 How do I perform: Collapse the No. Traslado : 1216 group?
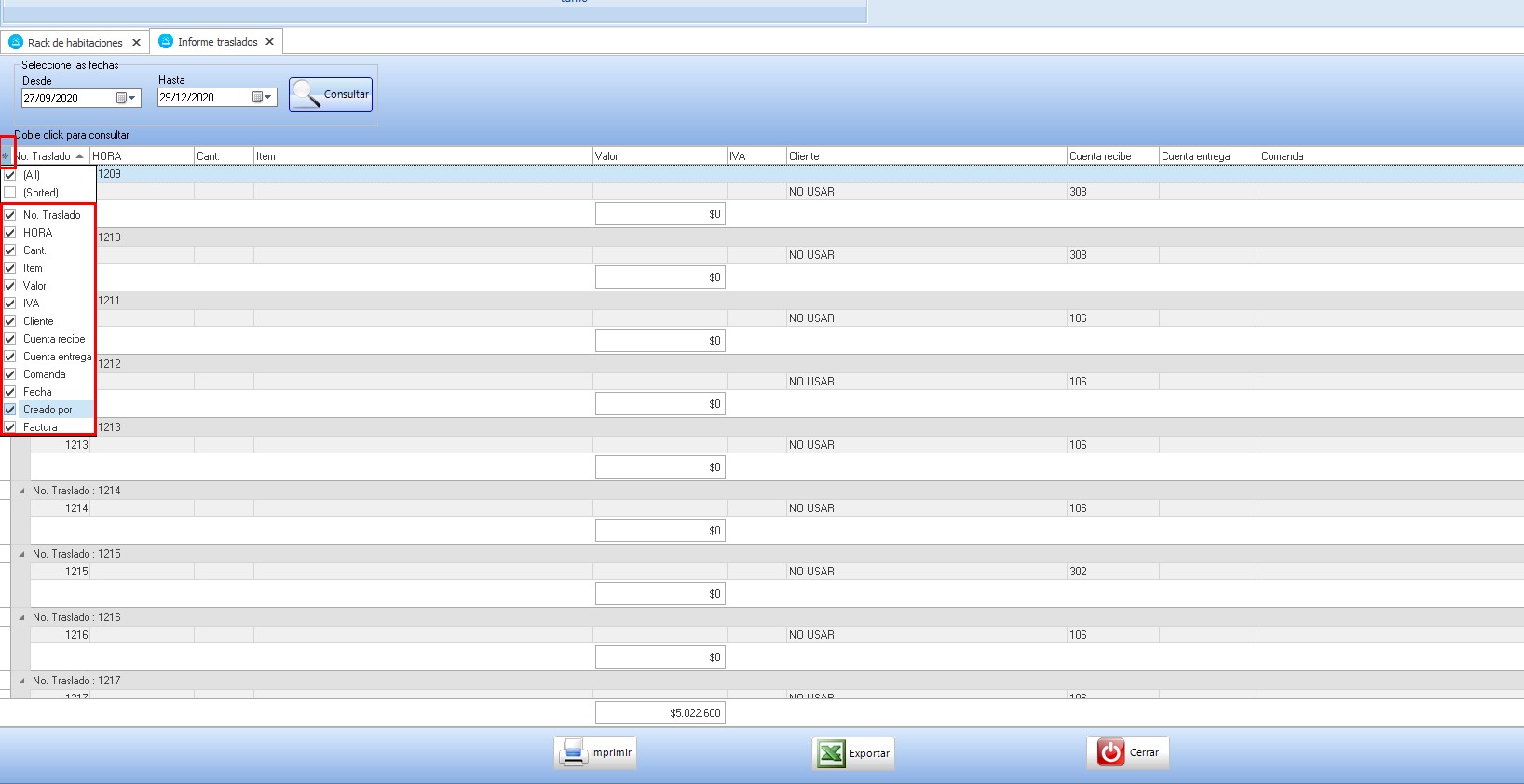22,617
